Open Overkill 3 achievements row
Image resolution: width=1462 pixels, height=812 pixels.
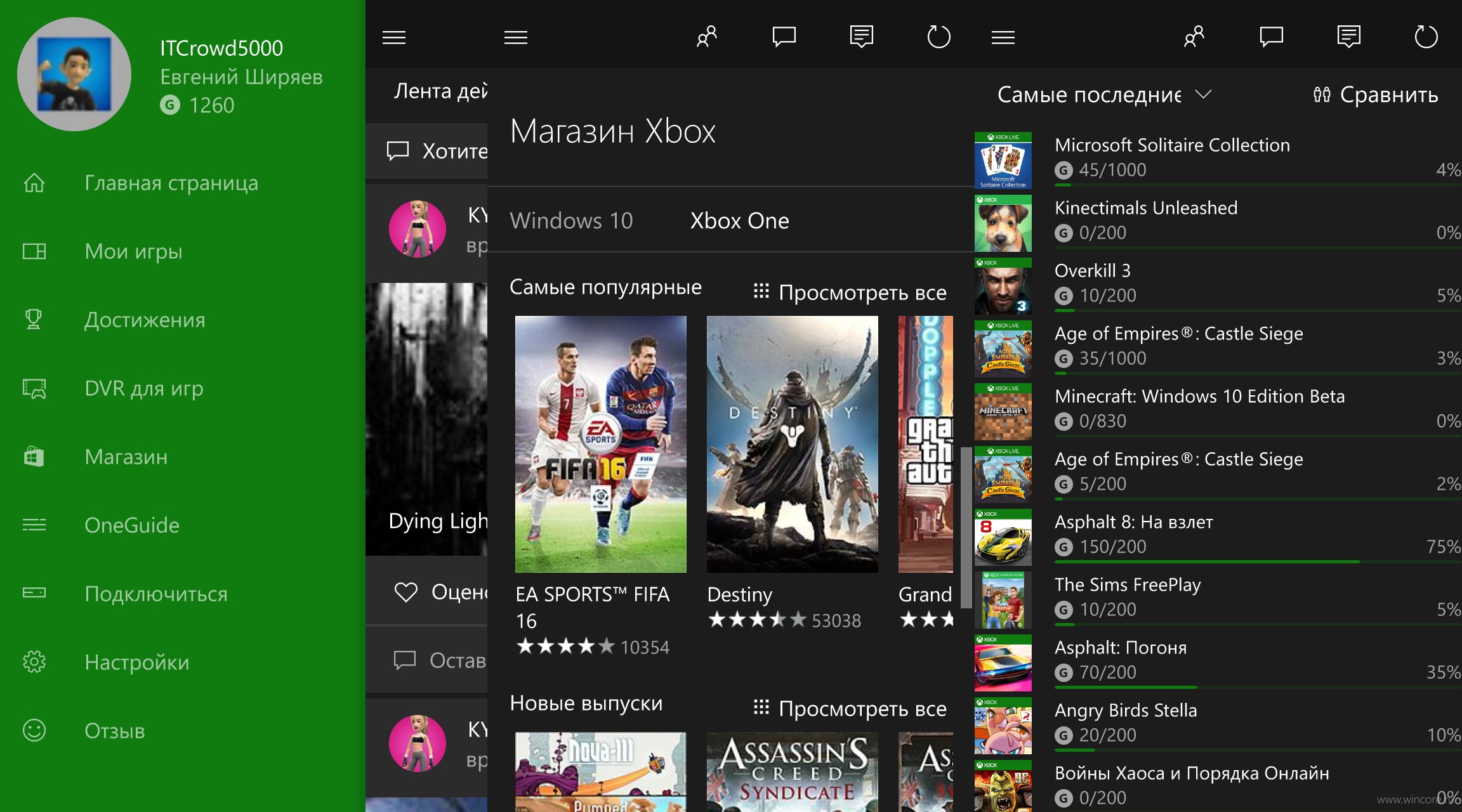(1218, 285)
